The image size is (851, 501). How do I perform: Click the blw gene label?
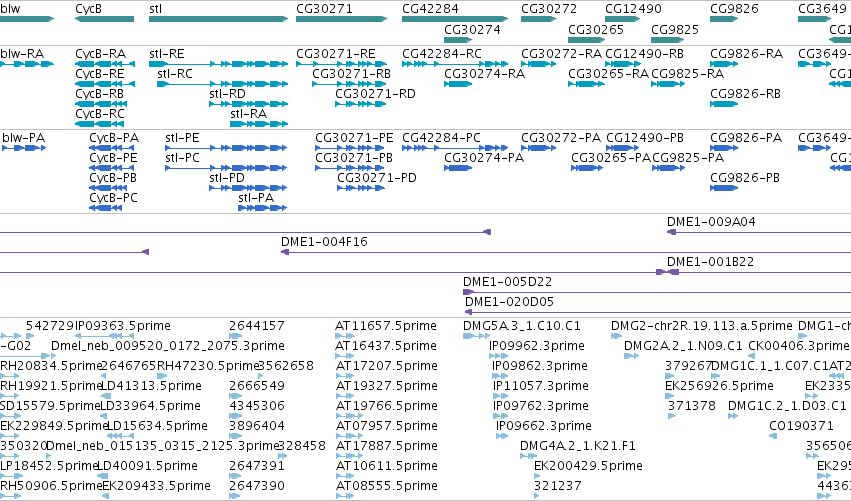click(10, 9)
